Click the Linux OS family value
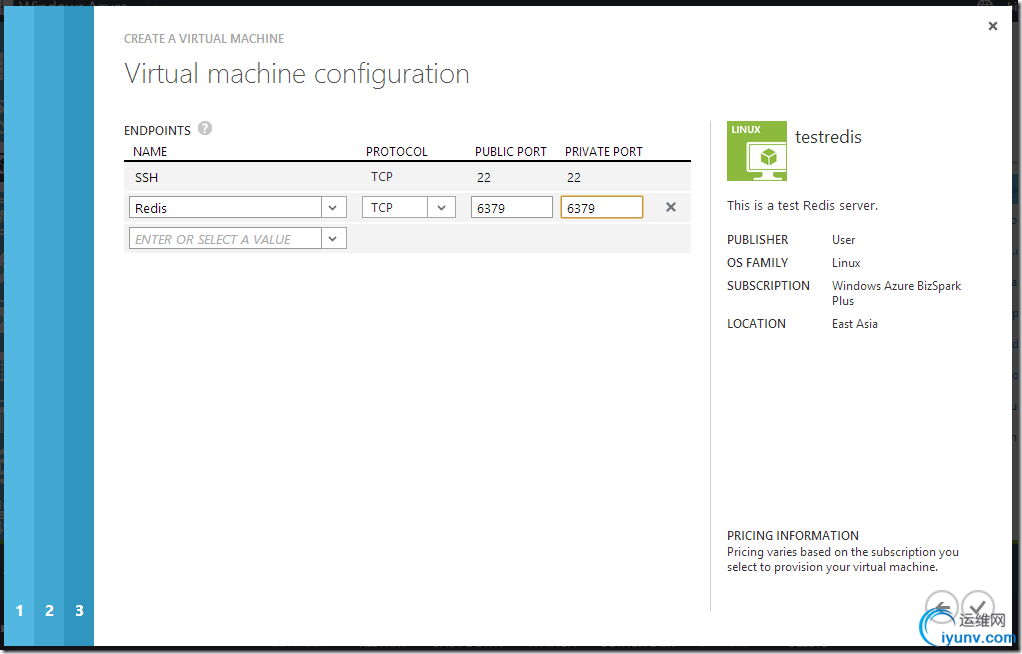 [846, 263]
